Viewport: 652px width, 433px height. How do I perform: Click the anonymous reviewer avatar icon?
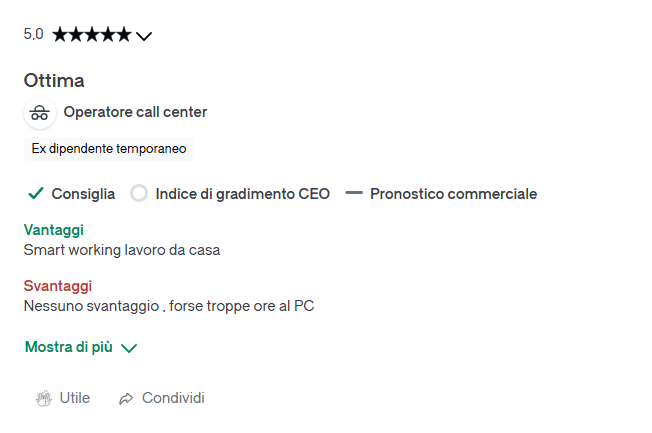tap(40, 113)
